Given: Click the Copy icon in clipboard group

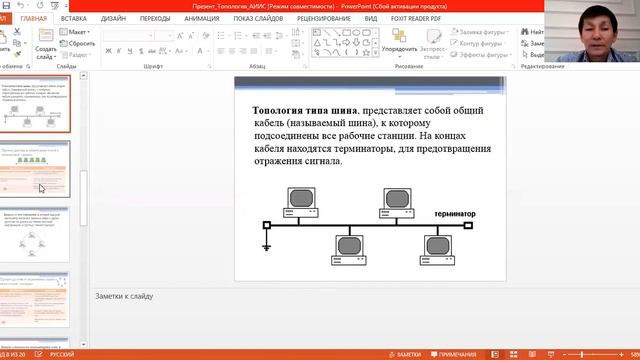Looking at the screenshot, I should pyautogui.click(x=17, y=43).
